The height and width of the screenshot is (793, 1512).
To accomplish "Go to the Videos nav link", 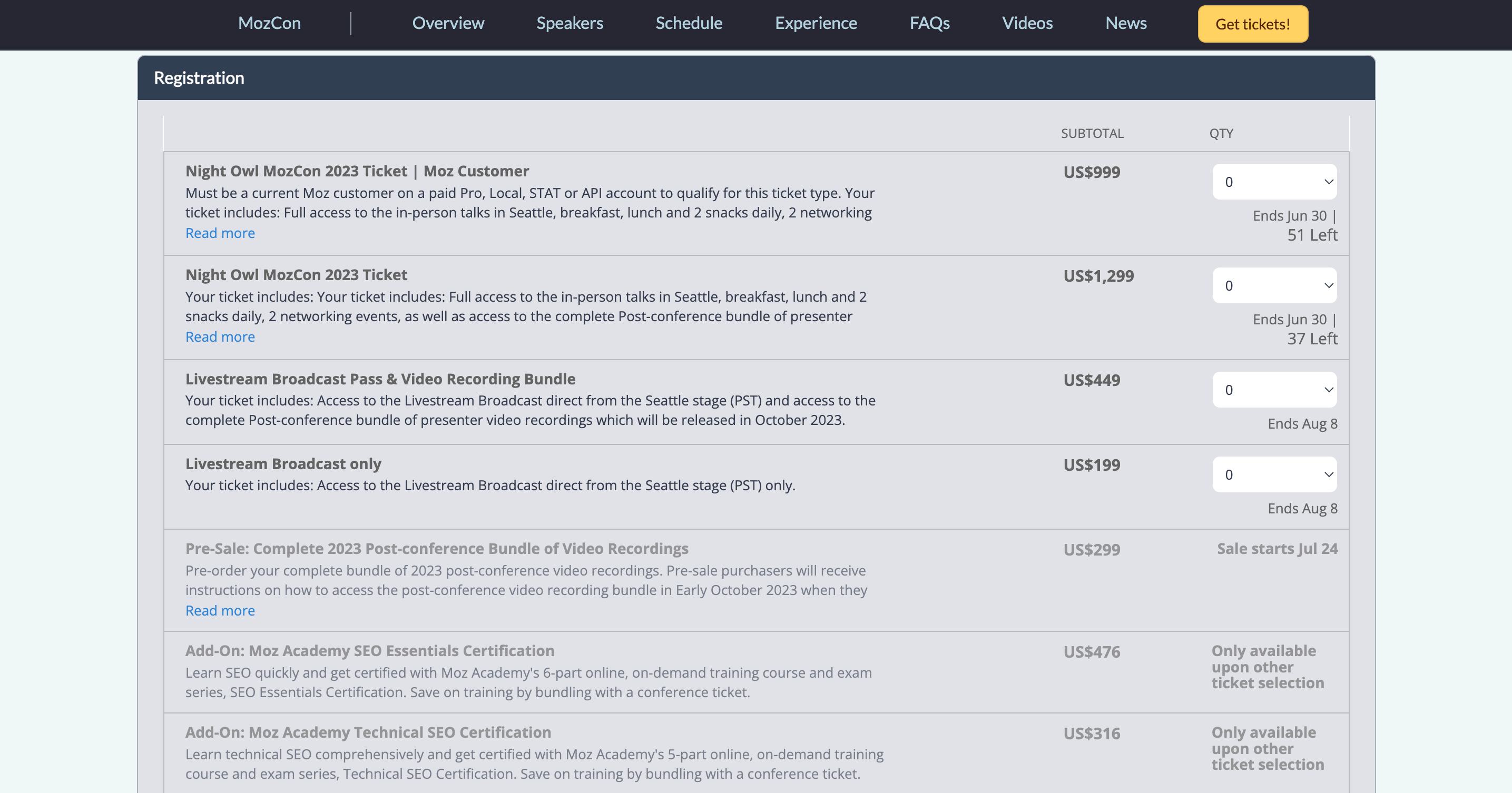I will pos(1027,23).
